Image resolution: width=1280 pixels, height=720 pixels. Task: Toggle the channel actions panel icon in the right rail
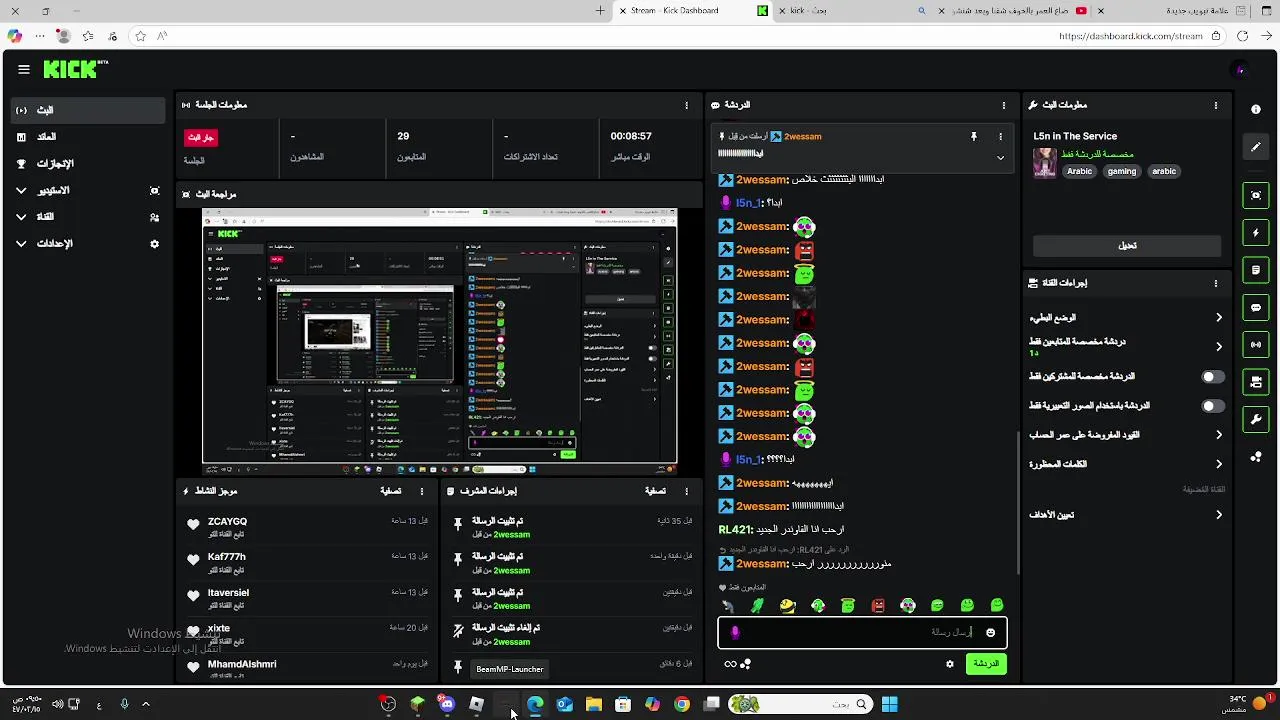(x=1256, y=382)
